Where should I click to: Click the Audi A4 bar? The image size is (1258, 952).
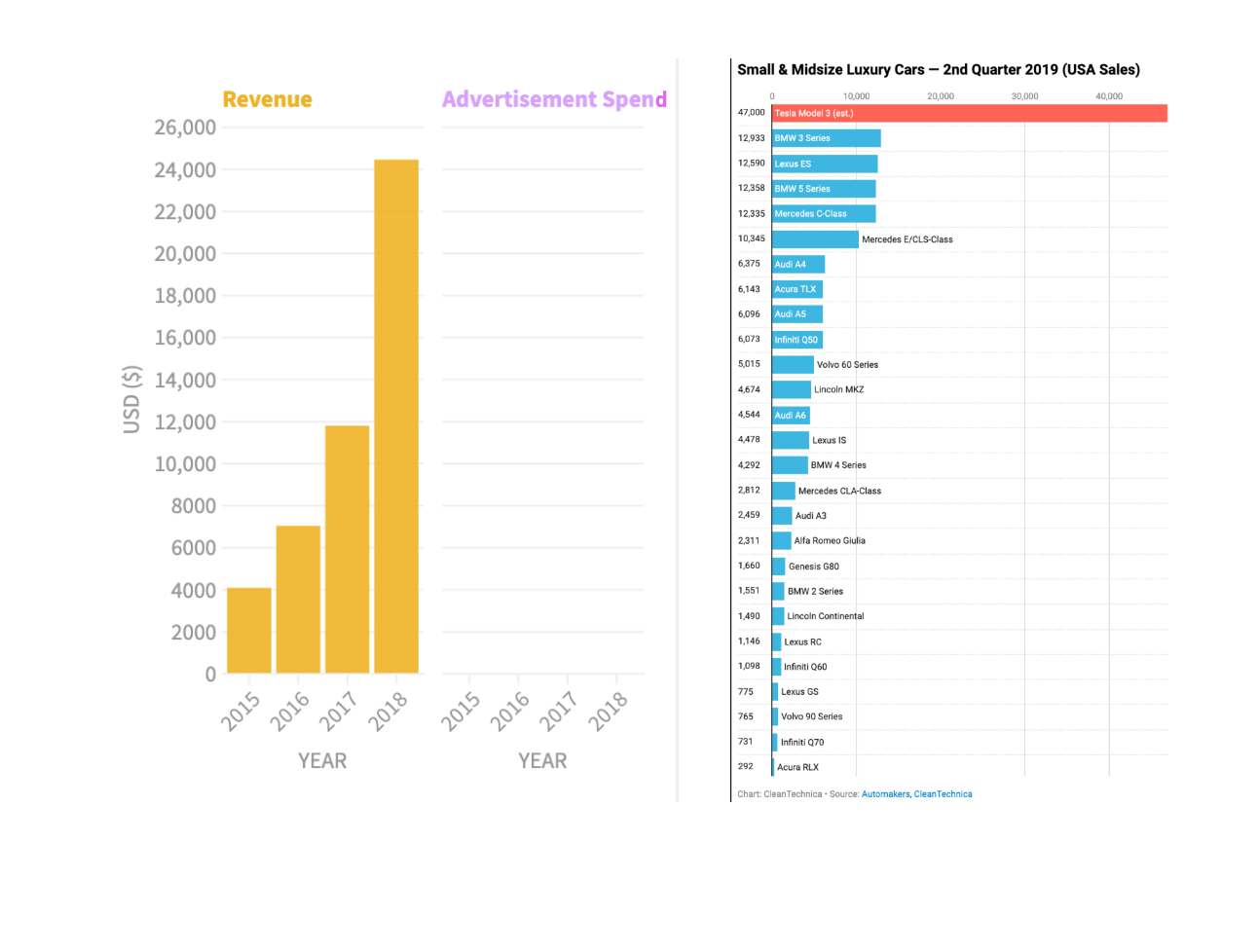point(798,264)
